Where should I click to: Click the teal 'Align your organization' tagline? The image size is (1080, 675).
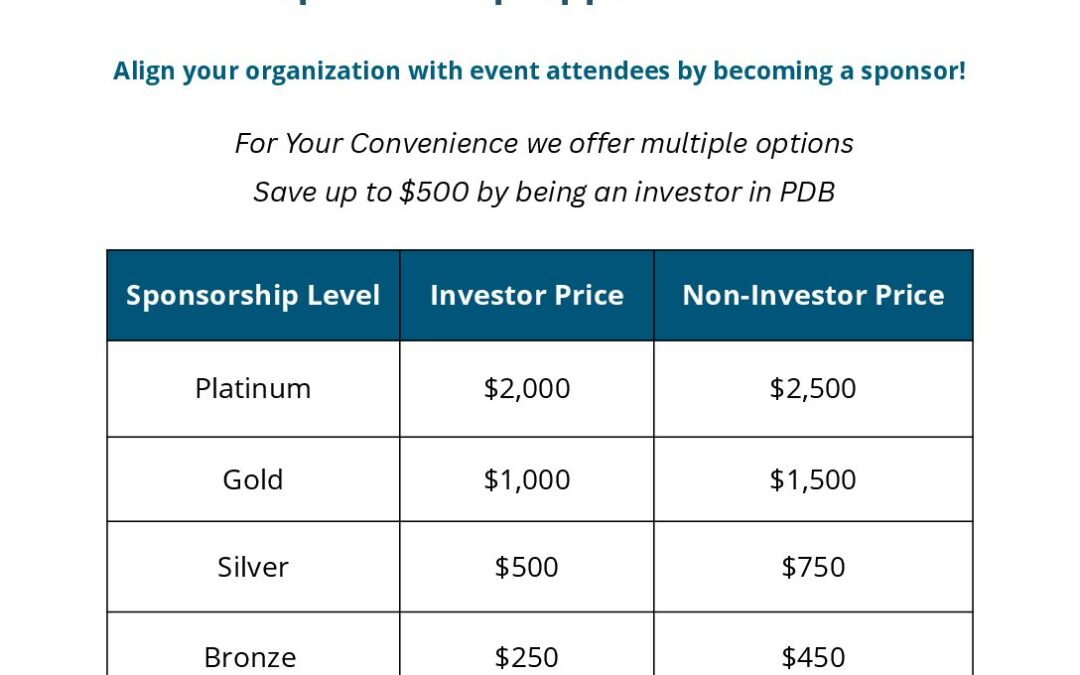pos(539,72)
